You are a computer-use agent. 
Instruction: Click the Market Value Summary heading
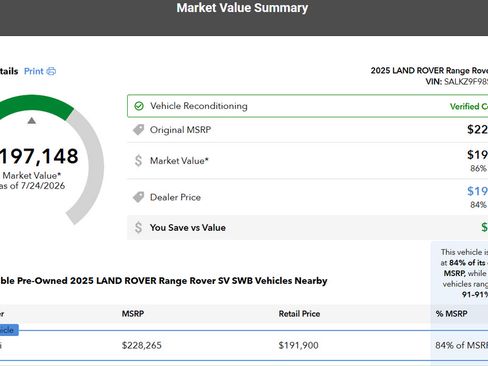(242, 8)
